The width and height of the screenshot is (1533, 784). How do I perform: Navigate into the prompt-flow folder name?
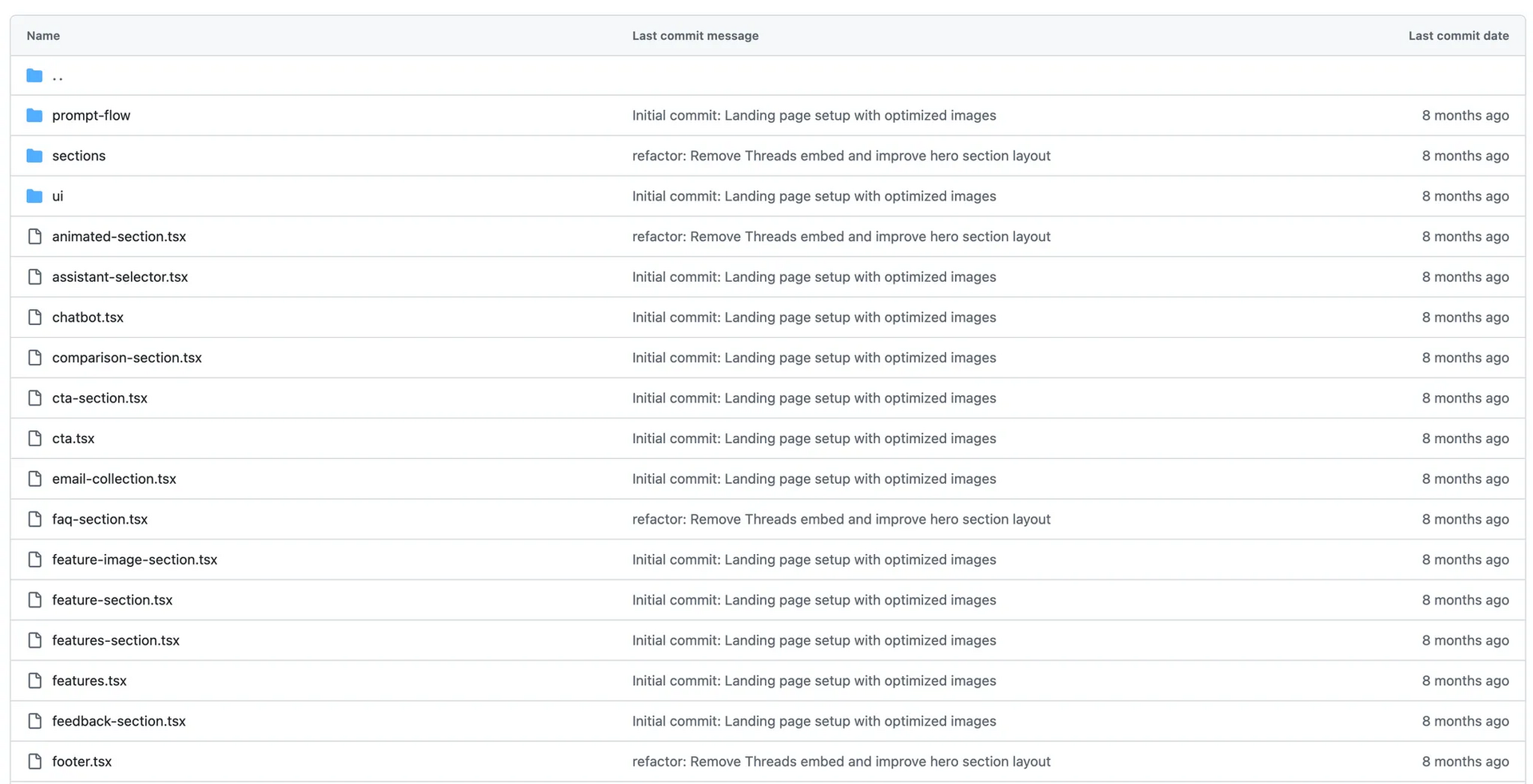(x=91, y=116)
